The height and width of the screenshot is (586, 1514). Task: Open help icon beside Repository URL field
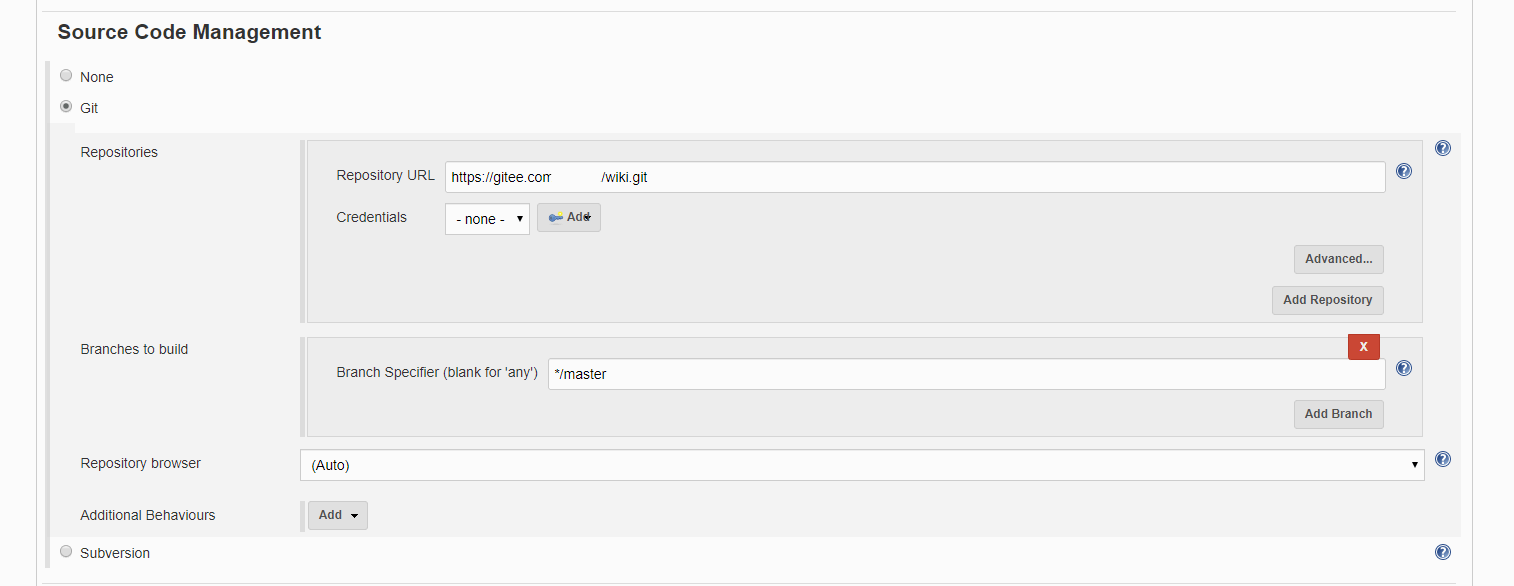click(x=1403, y=171)
